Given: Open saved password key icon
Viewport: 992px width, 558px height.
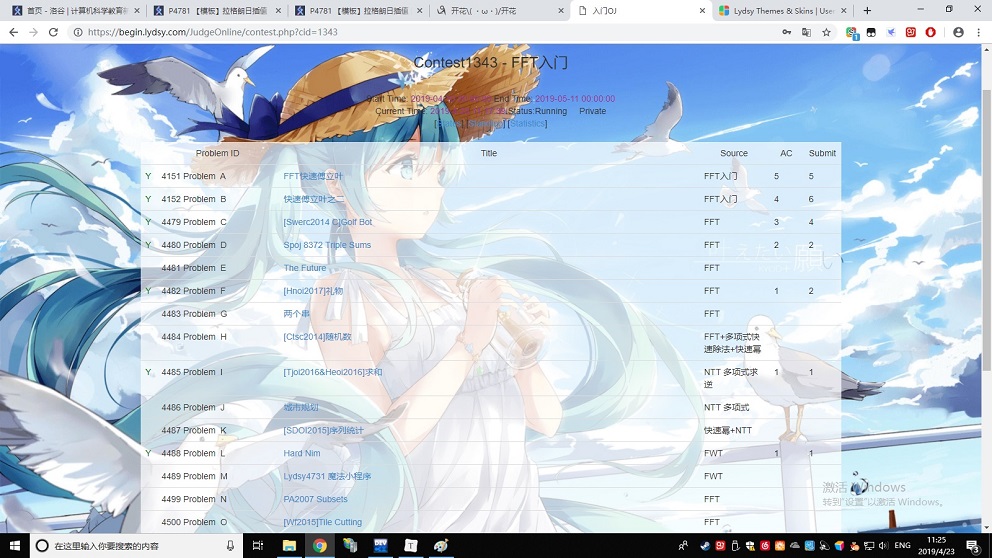Looking at the screenshot, I should point(786,32).
